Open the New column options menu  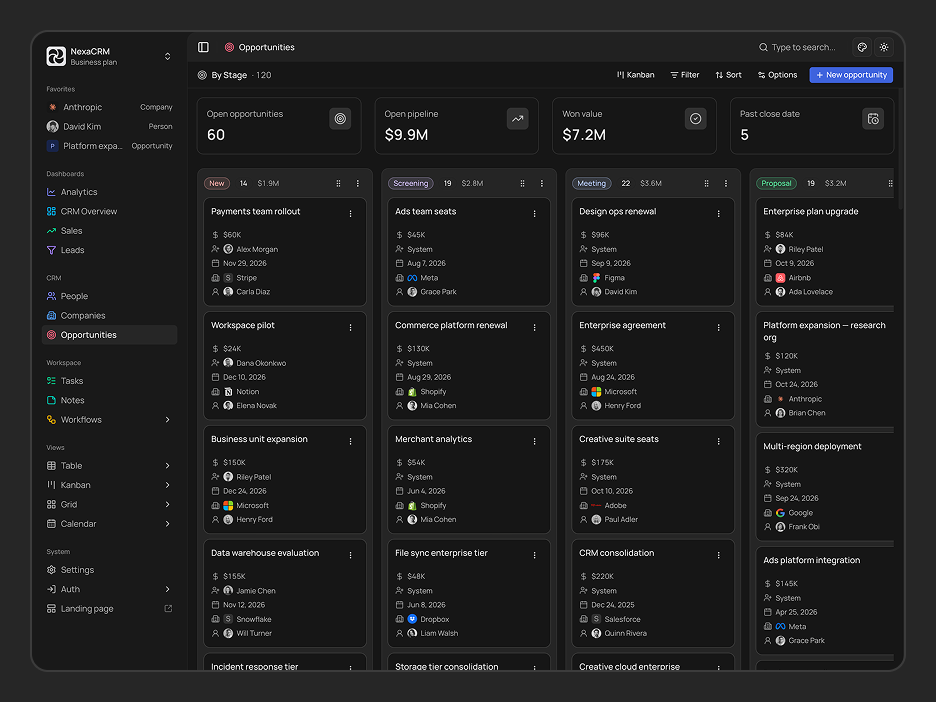pyautogui.click(x=358, y=184)
